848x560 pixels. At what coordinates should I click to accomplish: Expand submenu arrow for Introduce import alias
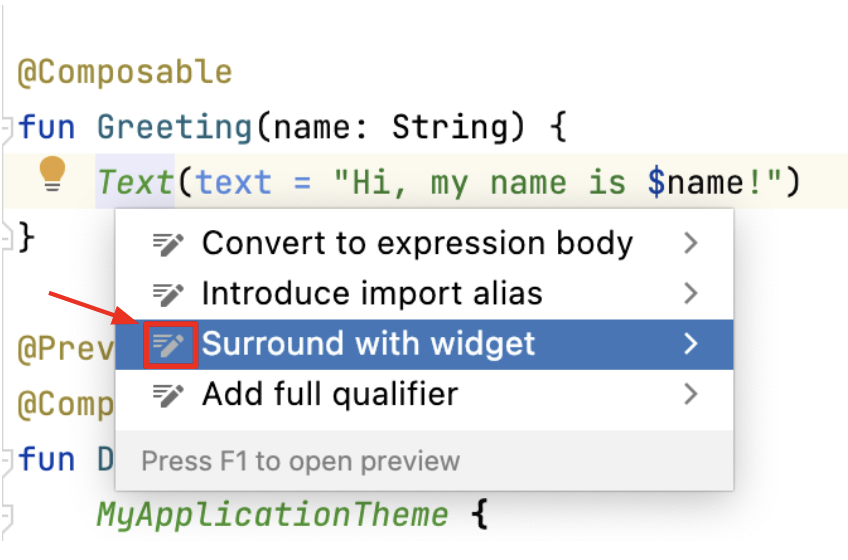click(x=690, y=294)
